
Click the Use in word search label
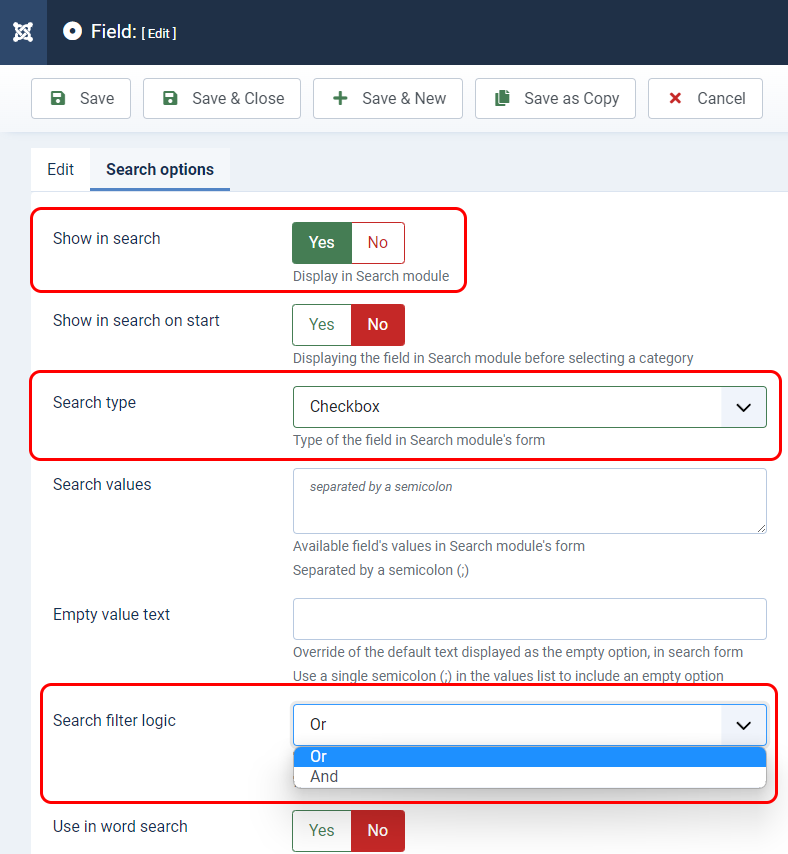[x=120, y=826]
